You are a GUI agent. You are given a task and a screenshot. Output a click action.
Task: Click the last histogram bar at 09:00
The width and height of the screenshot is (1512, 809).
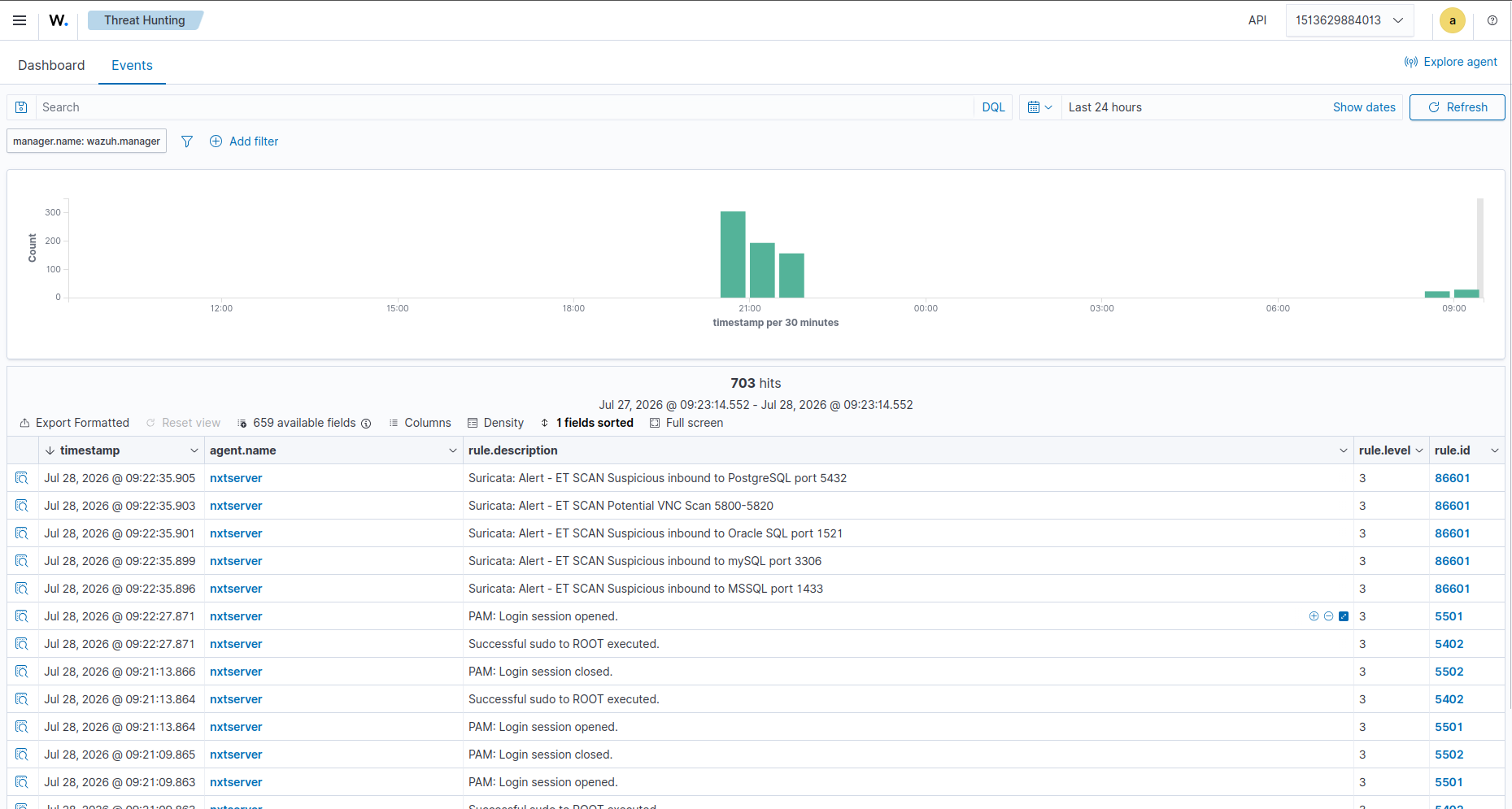(1466, 294)
